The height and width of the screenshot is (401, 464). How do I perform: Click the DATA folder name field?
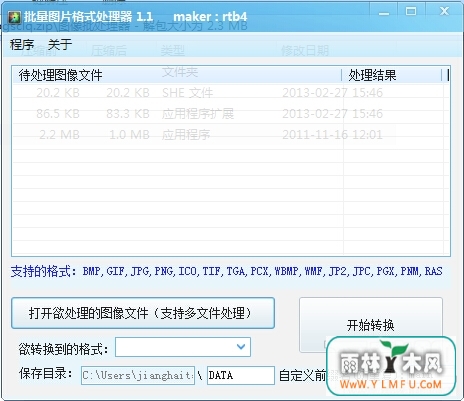(x=241, y=375)
